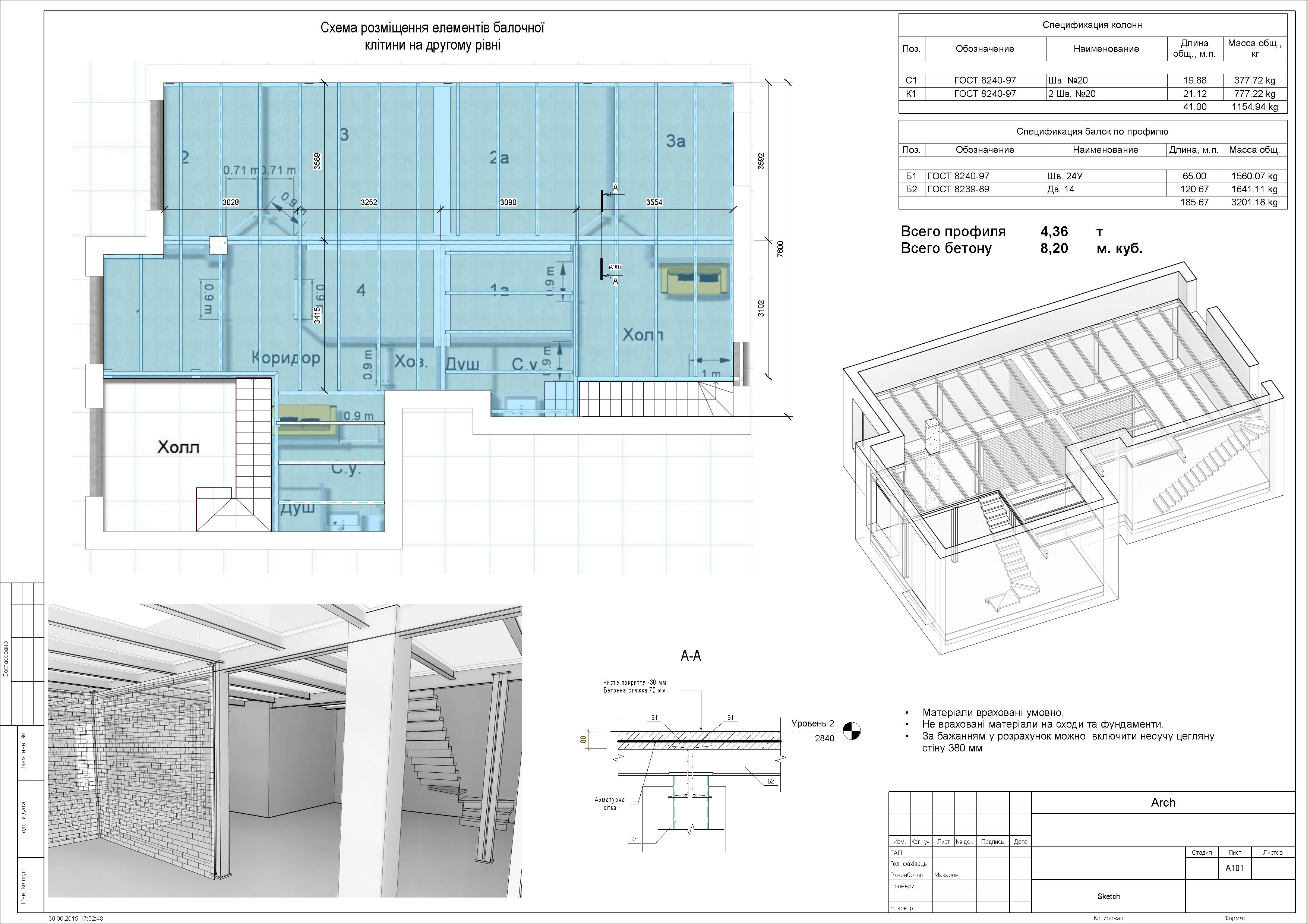Image resolution: width=1307 pixels, height=924 pixels.
Task: Select the horizontal dimension '3554'
Action: (654, 202)
